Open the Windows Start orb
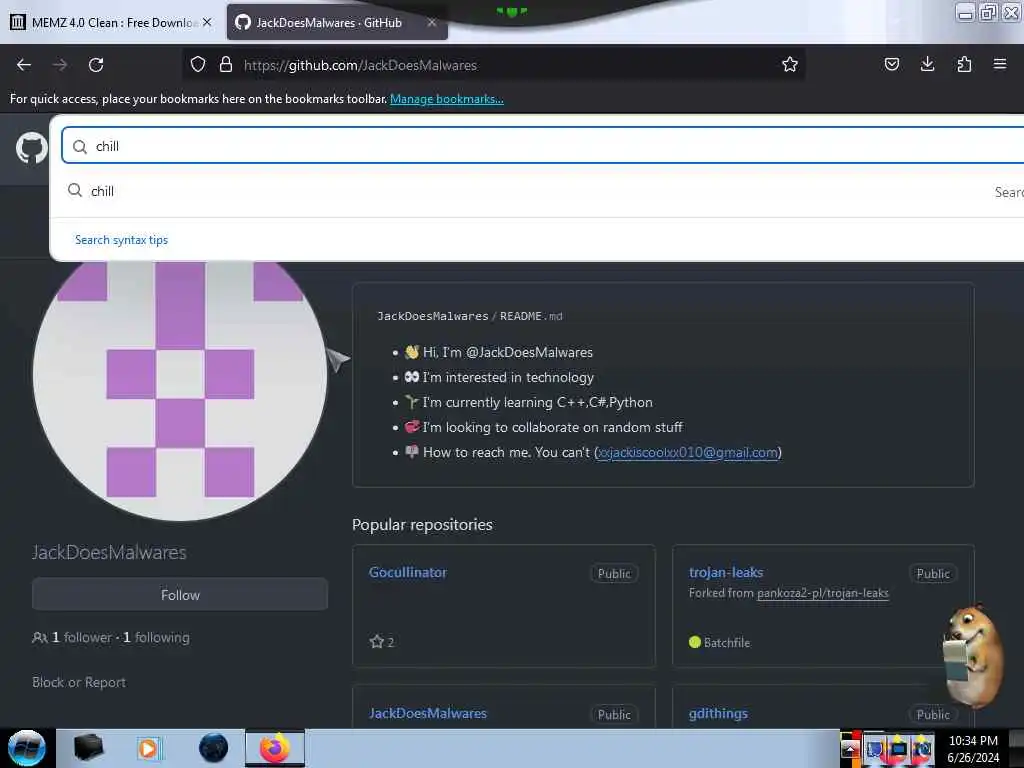The width and height of the screenshot is (1024, 768). tap(26, 748)
